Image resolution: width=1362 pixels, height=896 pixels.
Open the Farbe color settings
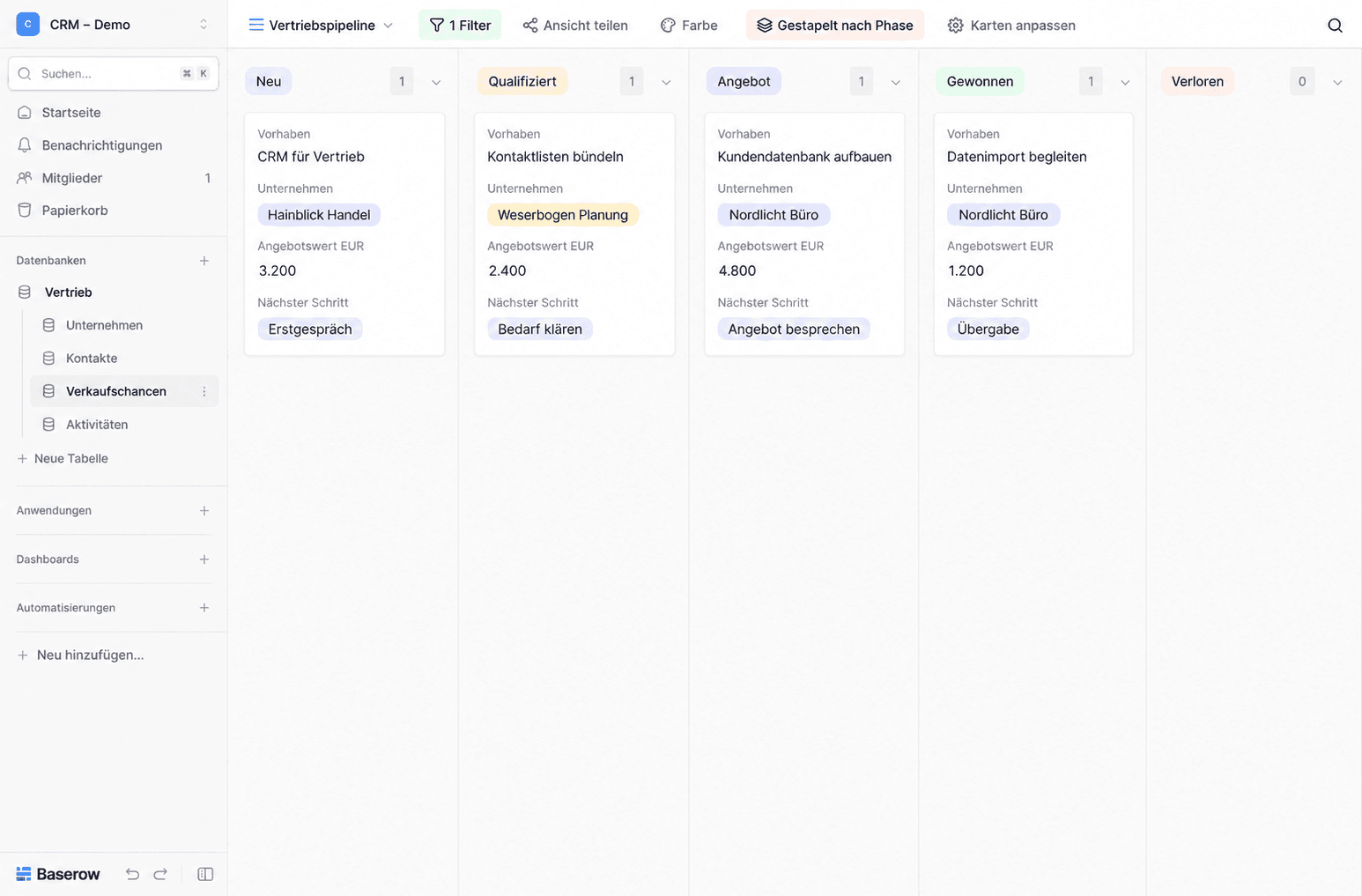point(689,26)
